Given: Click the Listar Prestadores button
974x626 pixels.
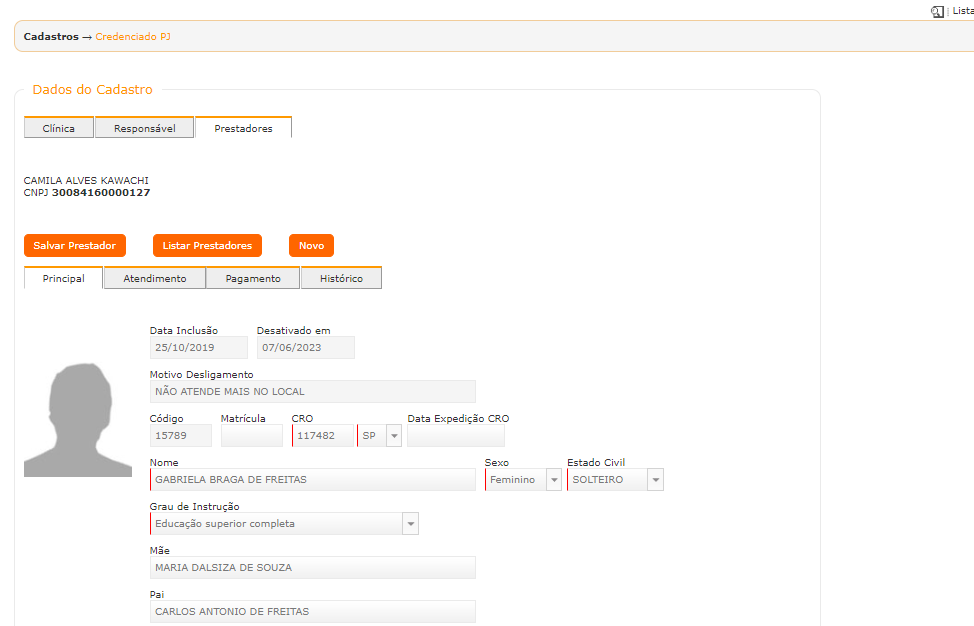Looking at the screenshot, I should point(207,245).
